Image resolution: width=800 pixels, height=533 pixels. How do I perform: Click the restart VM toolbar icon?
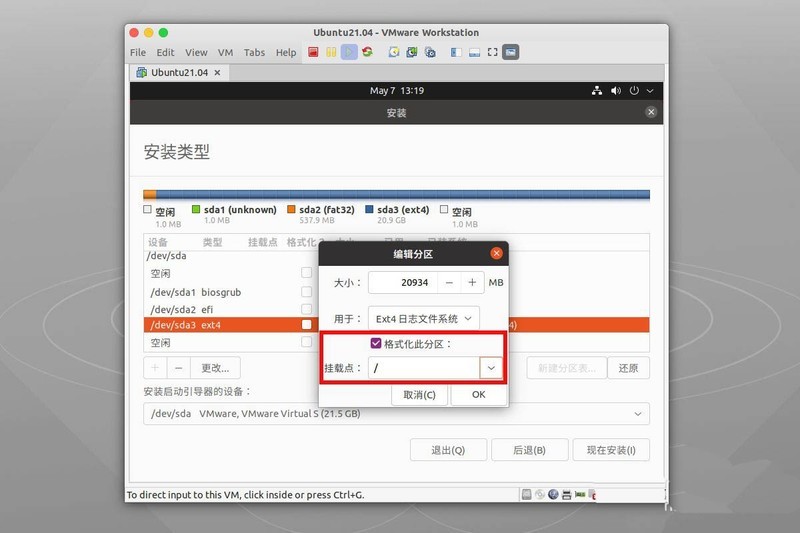tap(367, 52)
